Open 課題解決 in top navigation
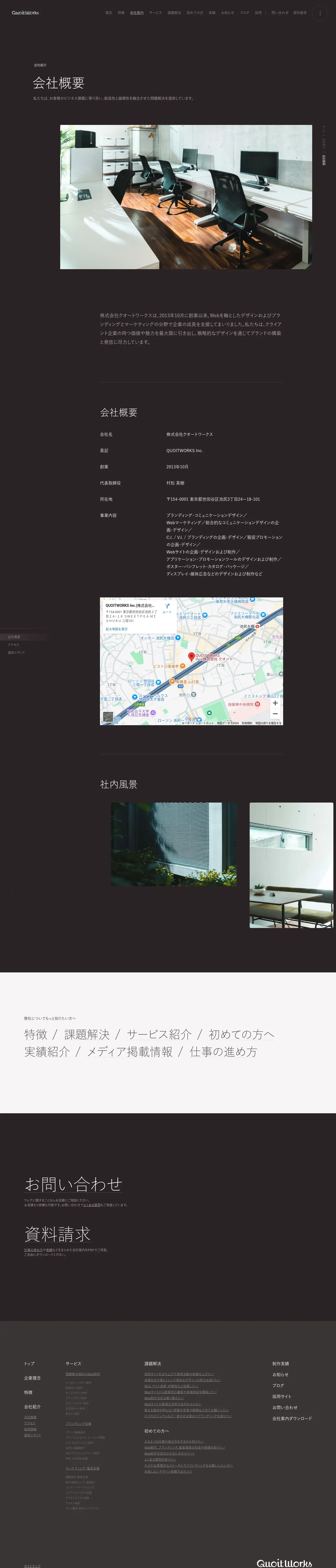This screenshot has width=336, height=1568. pos(174,13)
